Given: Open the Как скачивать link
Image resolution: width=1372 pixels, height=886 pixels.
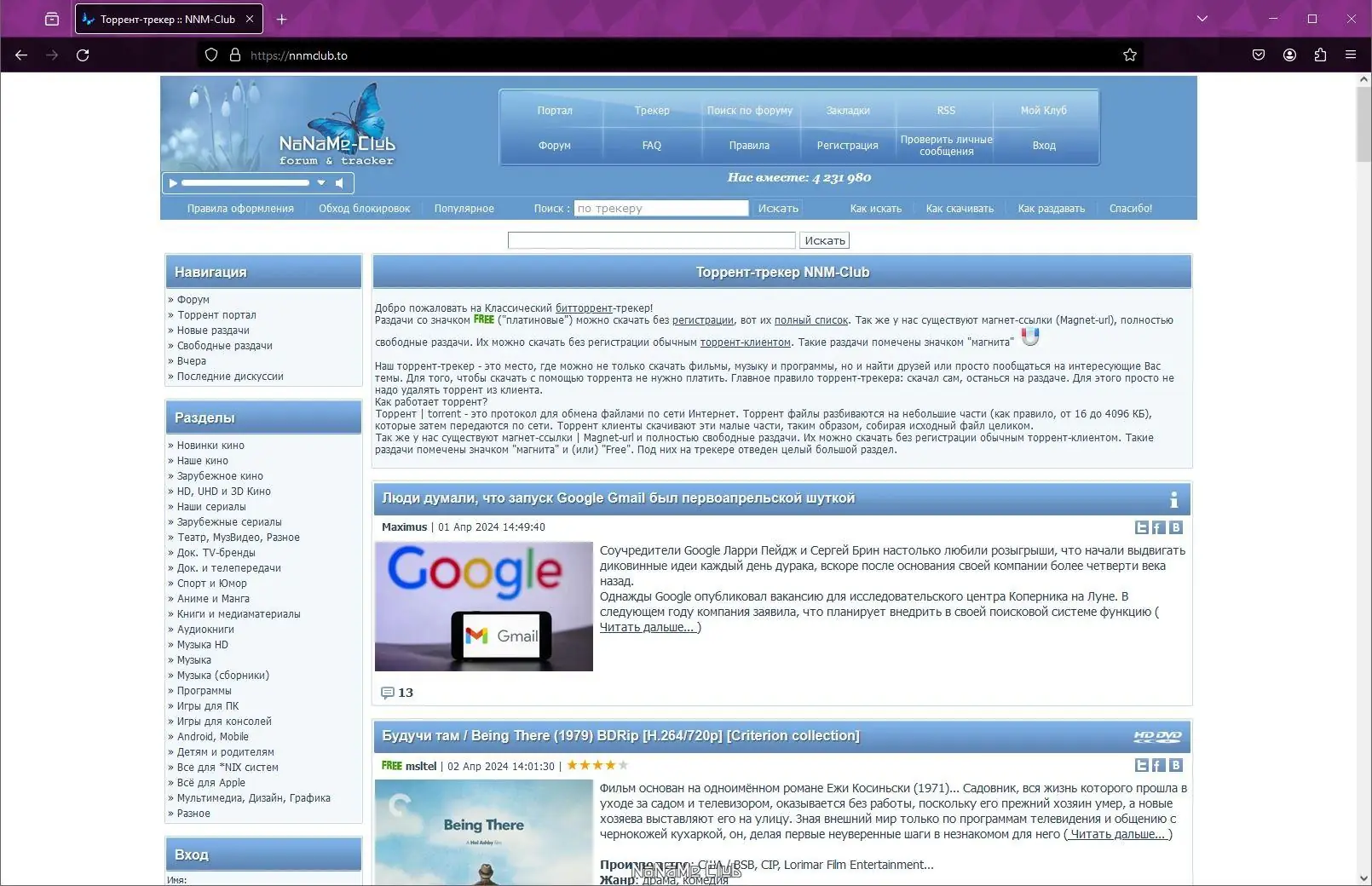Looking at the screenshot, I should [960, 209].
